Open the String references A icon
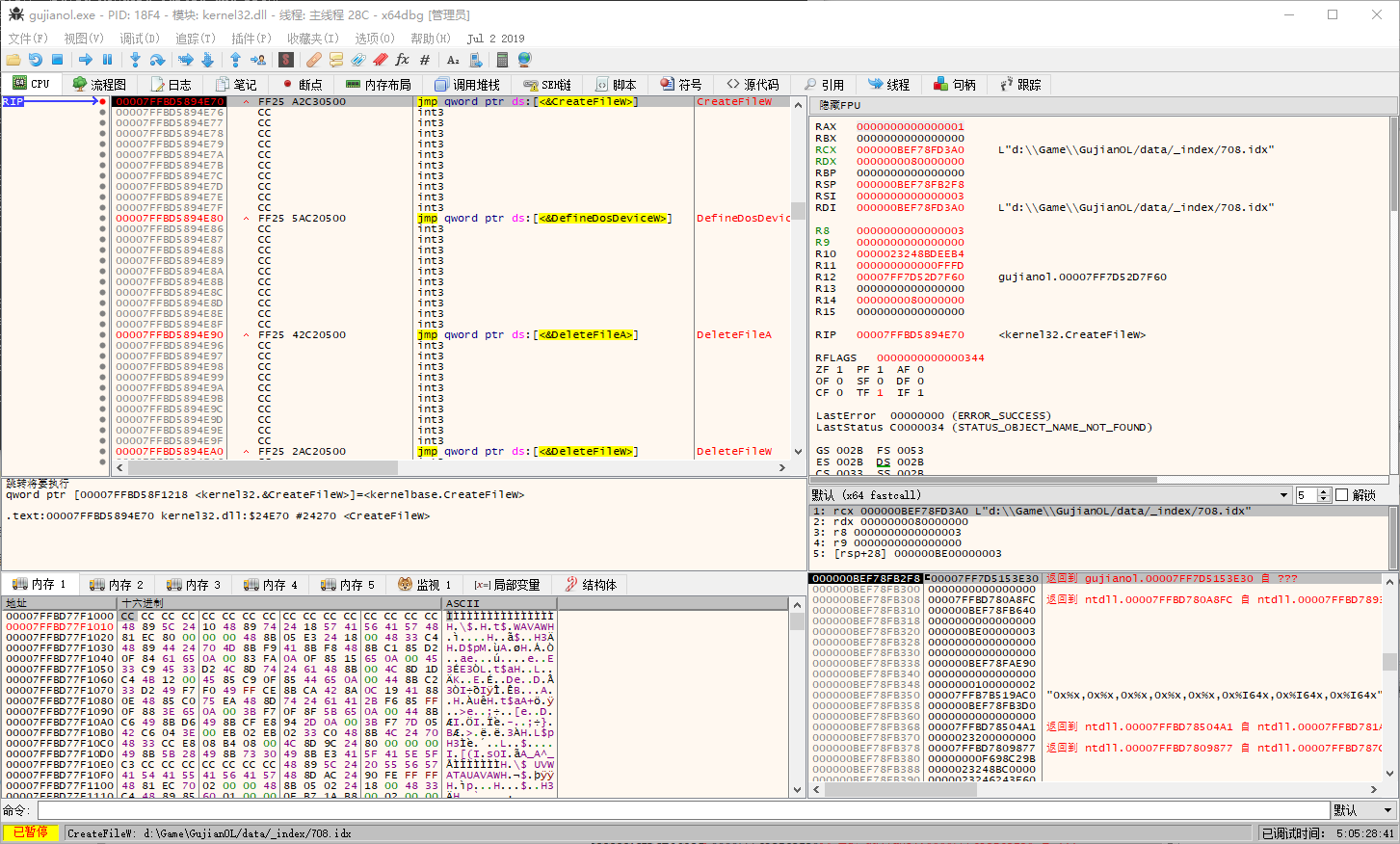 [453, 60]
